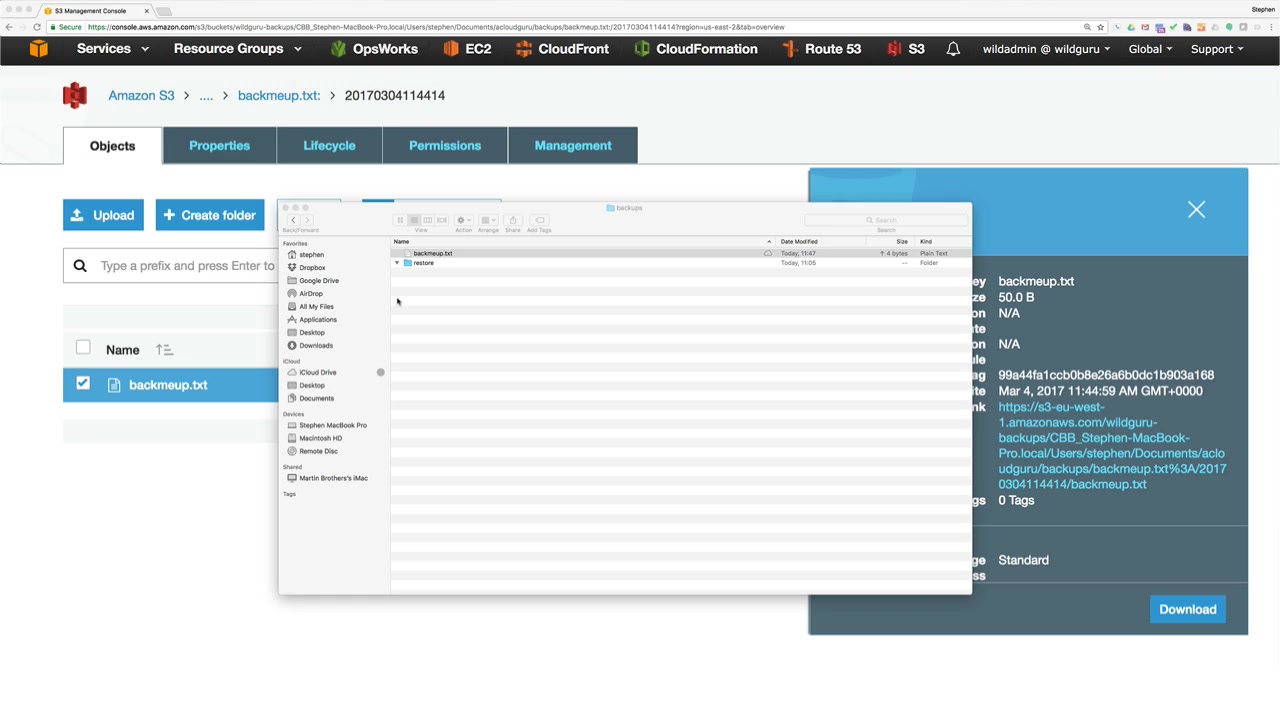Open the S3 shortcut in navbar
The image size is (1280, 720).
click(x=905, y=49)
